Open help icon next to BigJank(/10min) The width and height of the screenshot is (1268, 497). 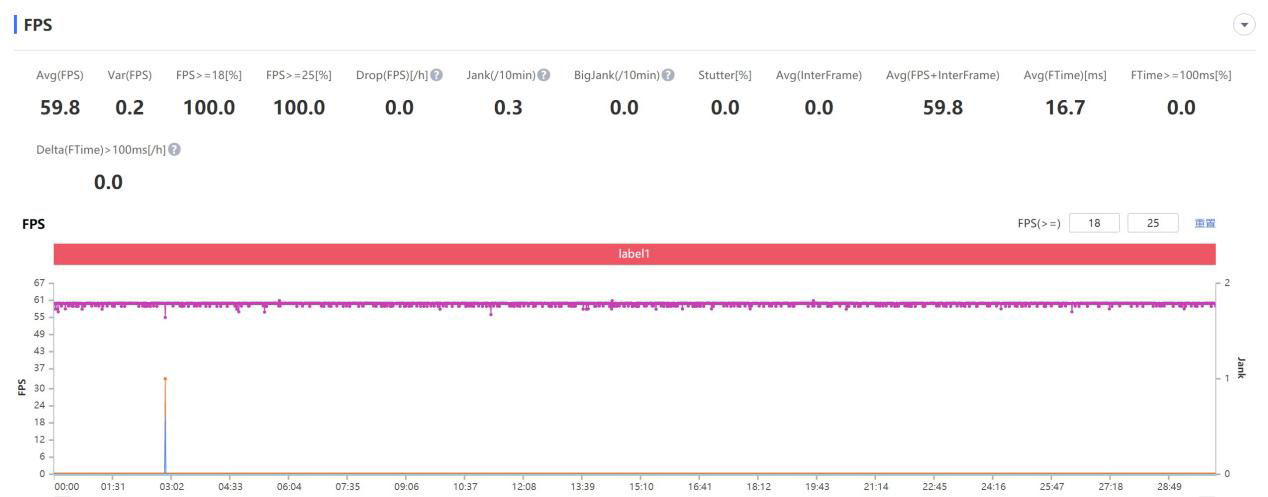tap(668, 76)
